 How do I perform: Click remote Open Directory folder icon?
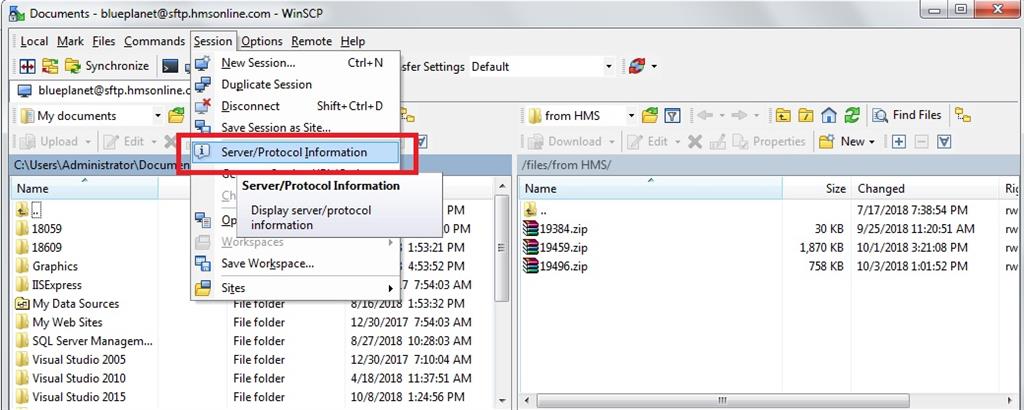point(649,116)
